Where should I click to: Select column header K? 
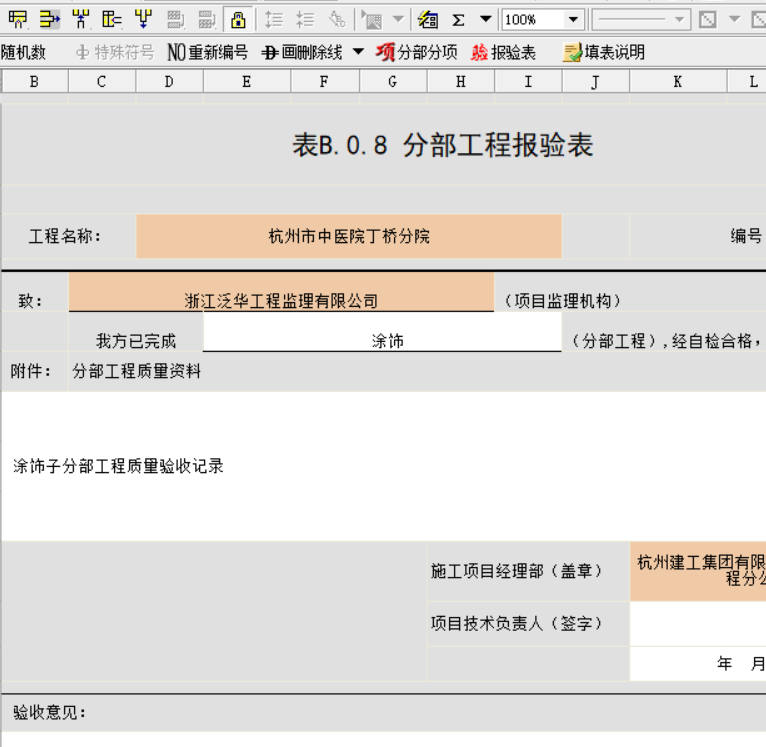677,82
